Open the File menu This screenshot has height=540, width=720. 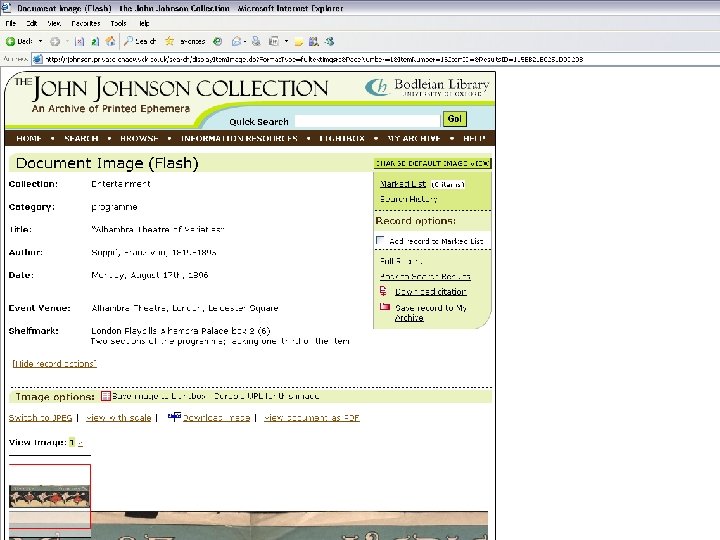(x=11, y=23)
